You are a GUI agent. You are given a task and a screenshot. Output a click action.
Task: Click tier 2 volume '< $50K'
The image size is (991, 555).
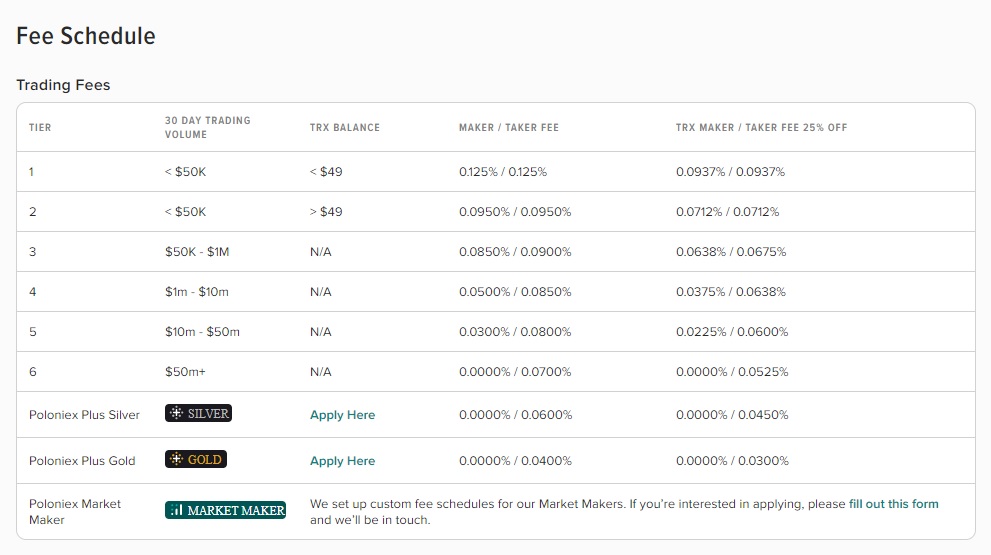[185, 212]
